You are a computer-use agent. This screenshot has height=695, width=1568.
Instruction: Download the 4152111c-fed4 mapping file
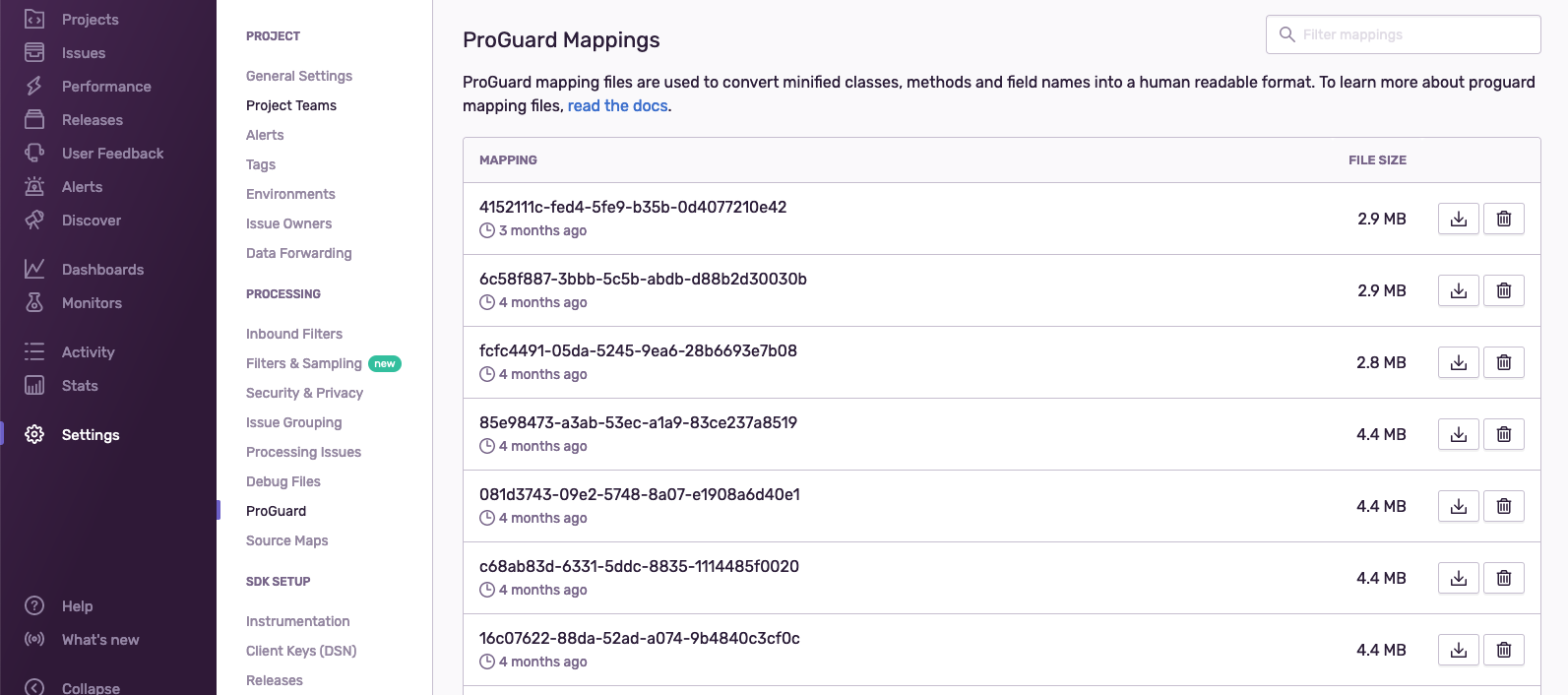1458,219
